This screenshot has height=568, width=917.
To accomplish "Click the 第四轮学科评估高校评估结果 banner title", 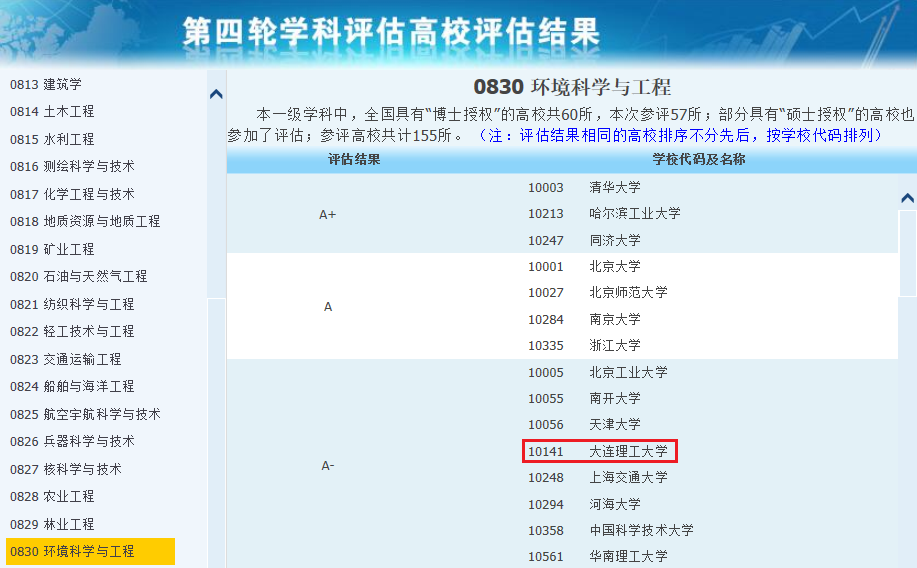I will (x=391, y=32).
